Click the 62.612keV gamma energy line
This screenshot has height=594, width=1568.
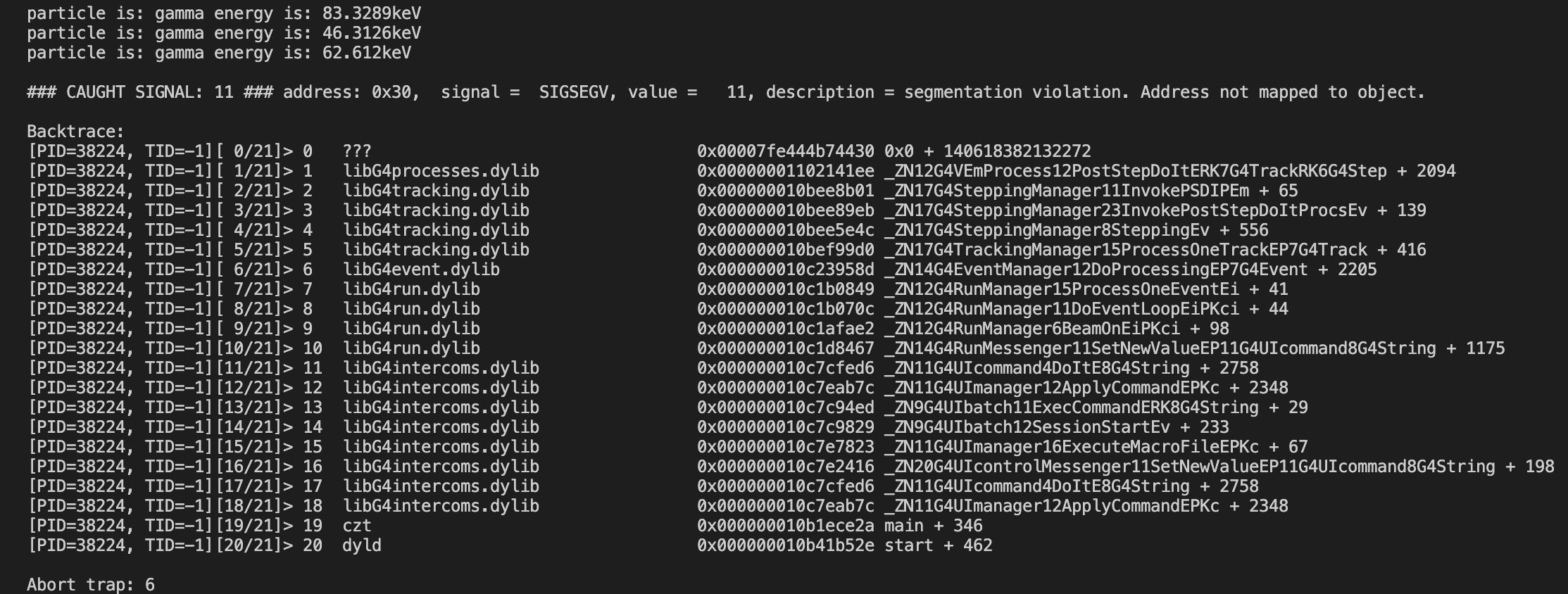pyautogui.click(x=219, y=53)
